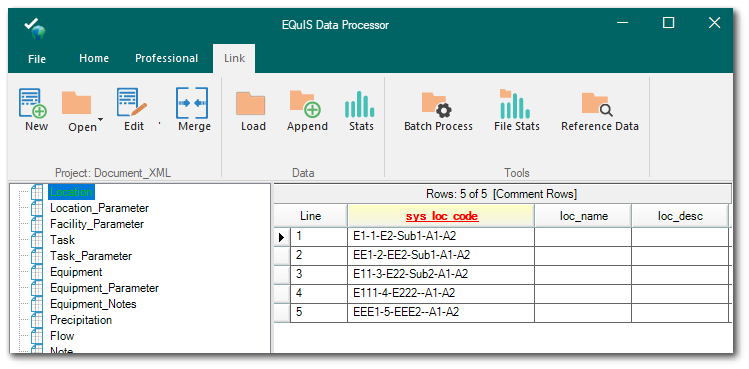Click the New project icon

(x=33, y=103)
